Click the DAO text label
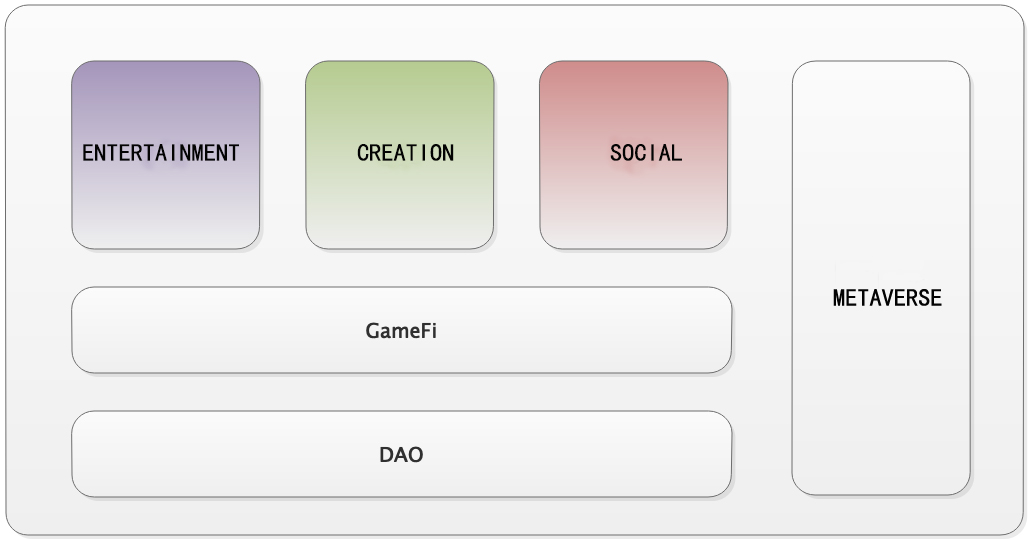Viewport: 1028px width, 540px height. click(x=401, y=454)
